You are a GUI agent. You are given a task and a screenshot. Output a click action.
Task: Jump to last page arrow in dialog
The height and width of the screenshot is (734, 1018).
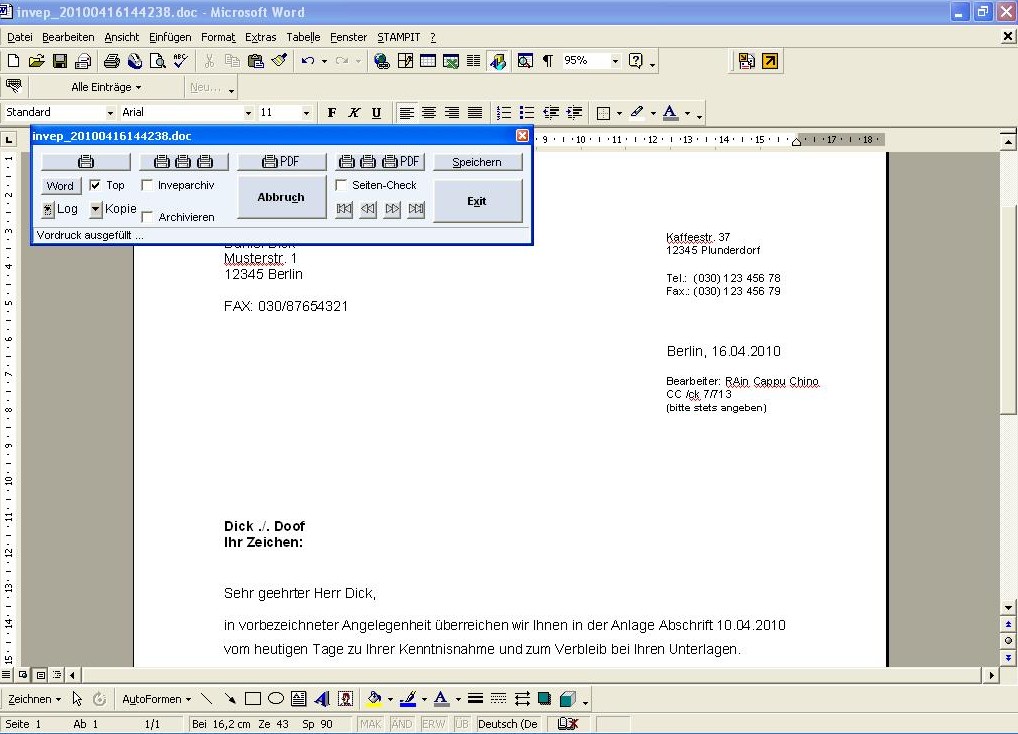click(x=416, y=209)
